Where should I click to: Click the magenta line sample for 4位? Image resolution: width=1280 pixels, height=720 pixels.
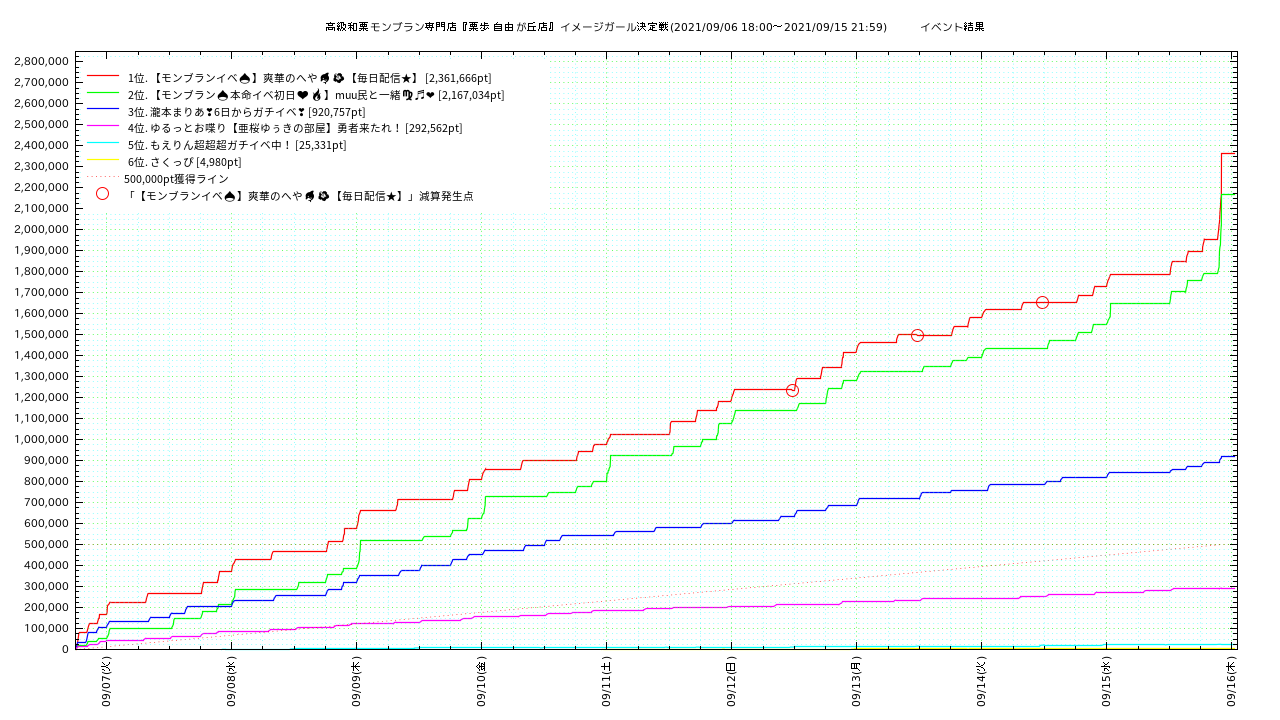pyautogui.click(x=103, y=128)
